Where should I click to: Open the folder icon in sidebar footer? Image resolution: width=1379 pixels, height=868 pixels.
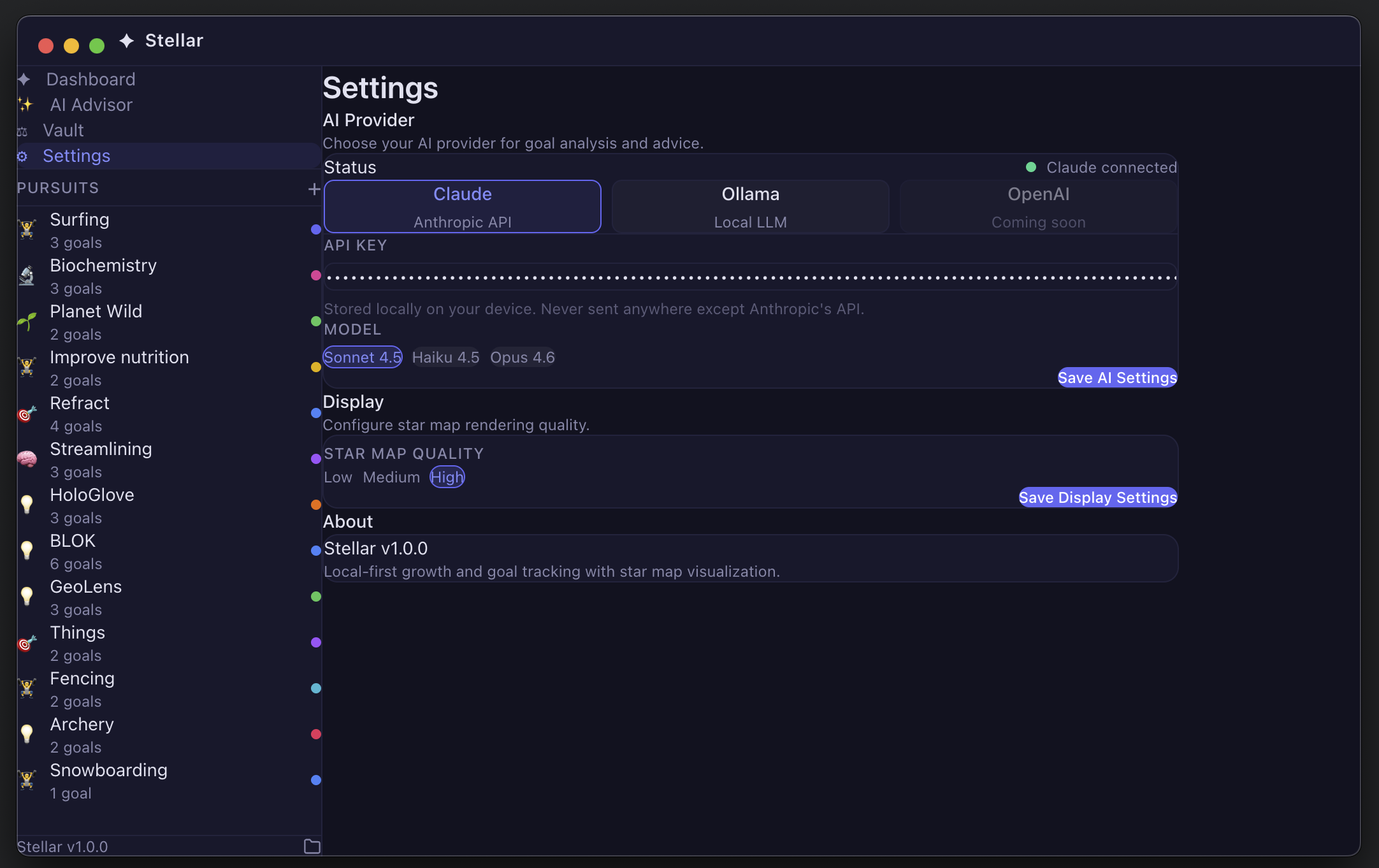coord(312,846)
